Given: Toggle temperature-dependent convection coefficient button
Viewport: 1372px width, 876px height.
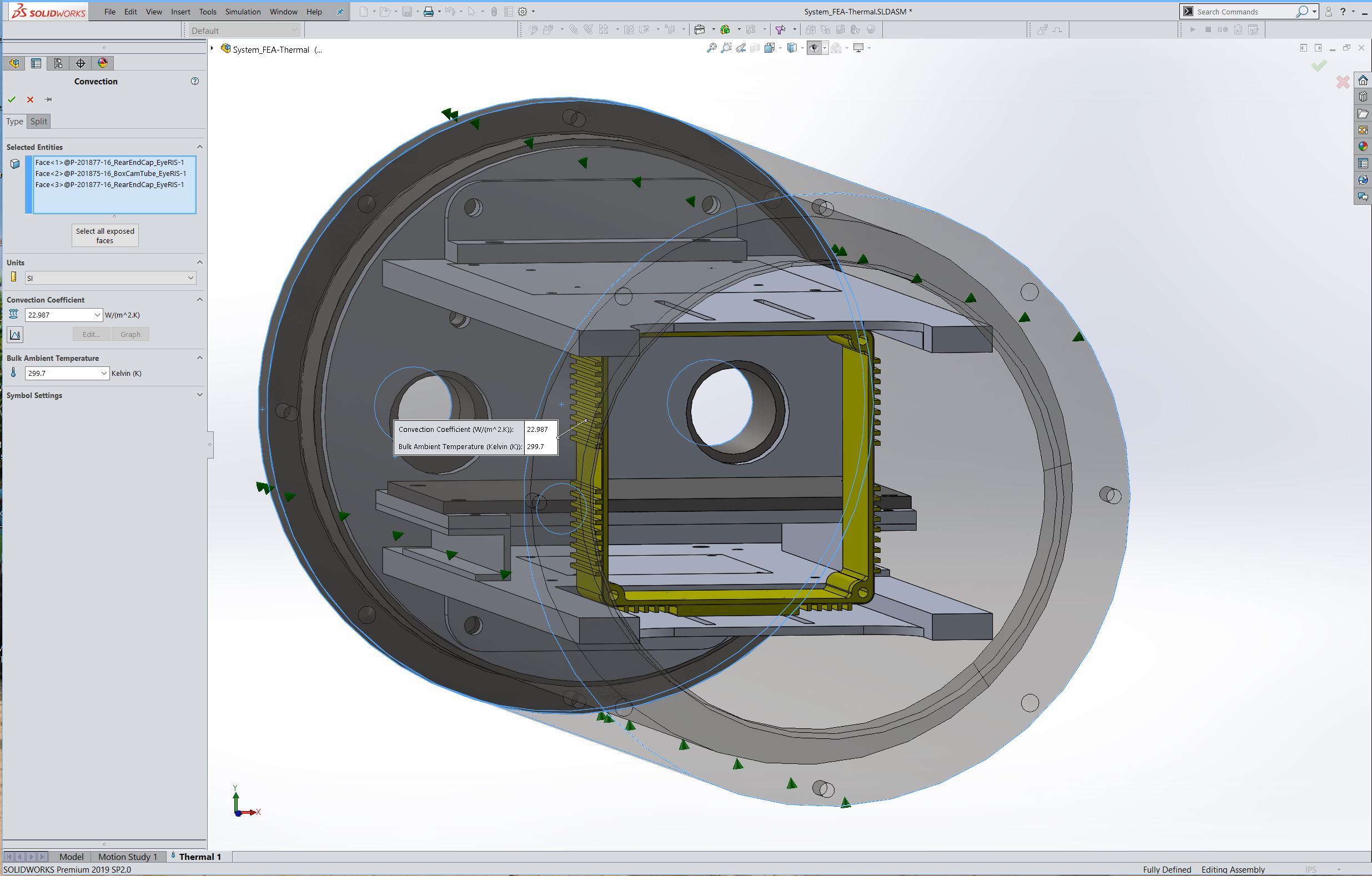Looking at the screenshot, I should (x=15, y=334).
